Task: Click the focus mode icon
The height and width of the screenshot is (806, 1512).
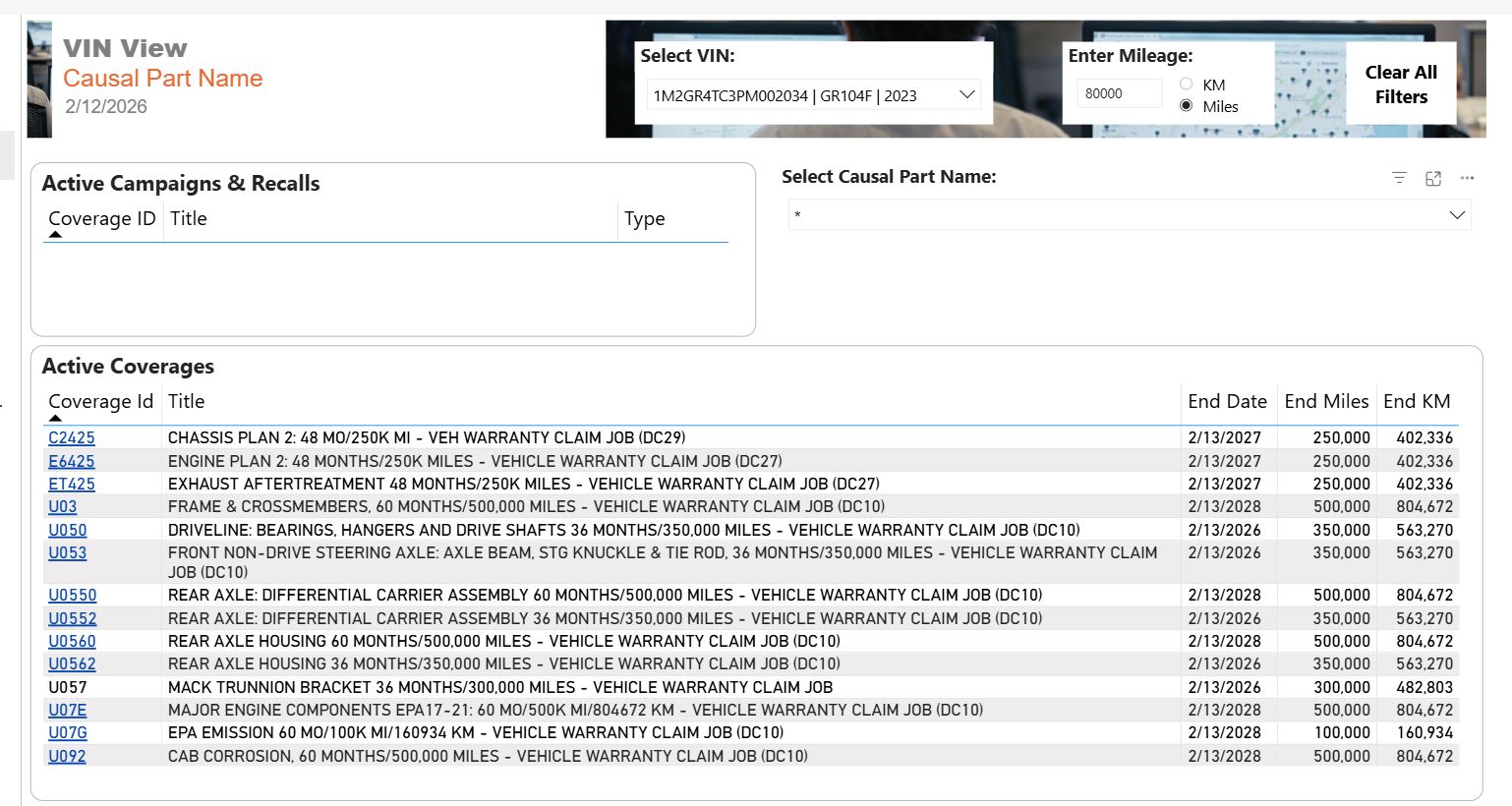Action: click(x=1433, y=178)
